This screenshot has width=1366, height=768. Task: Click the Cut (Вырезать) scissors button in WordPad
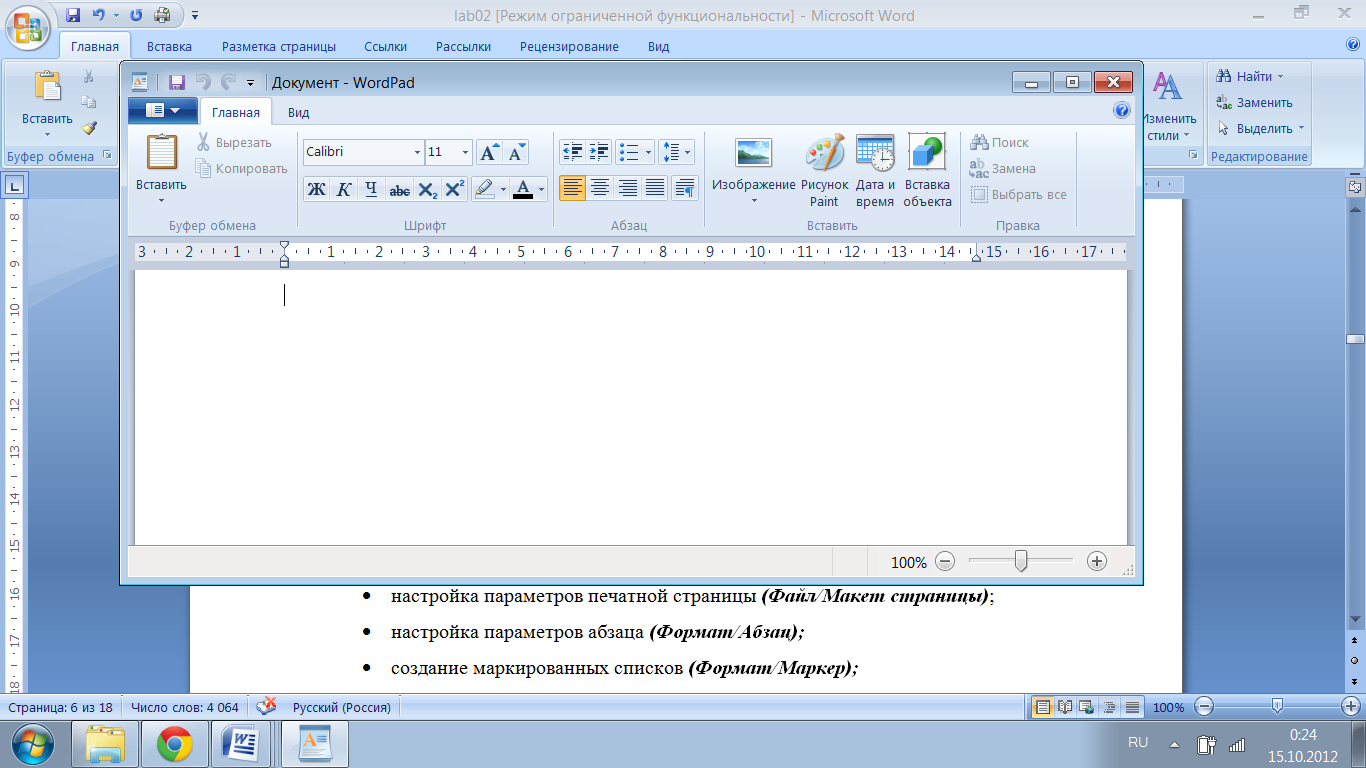click(233, 142)
